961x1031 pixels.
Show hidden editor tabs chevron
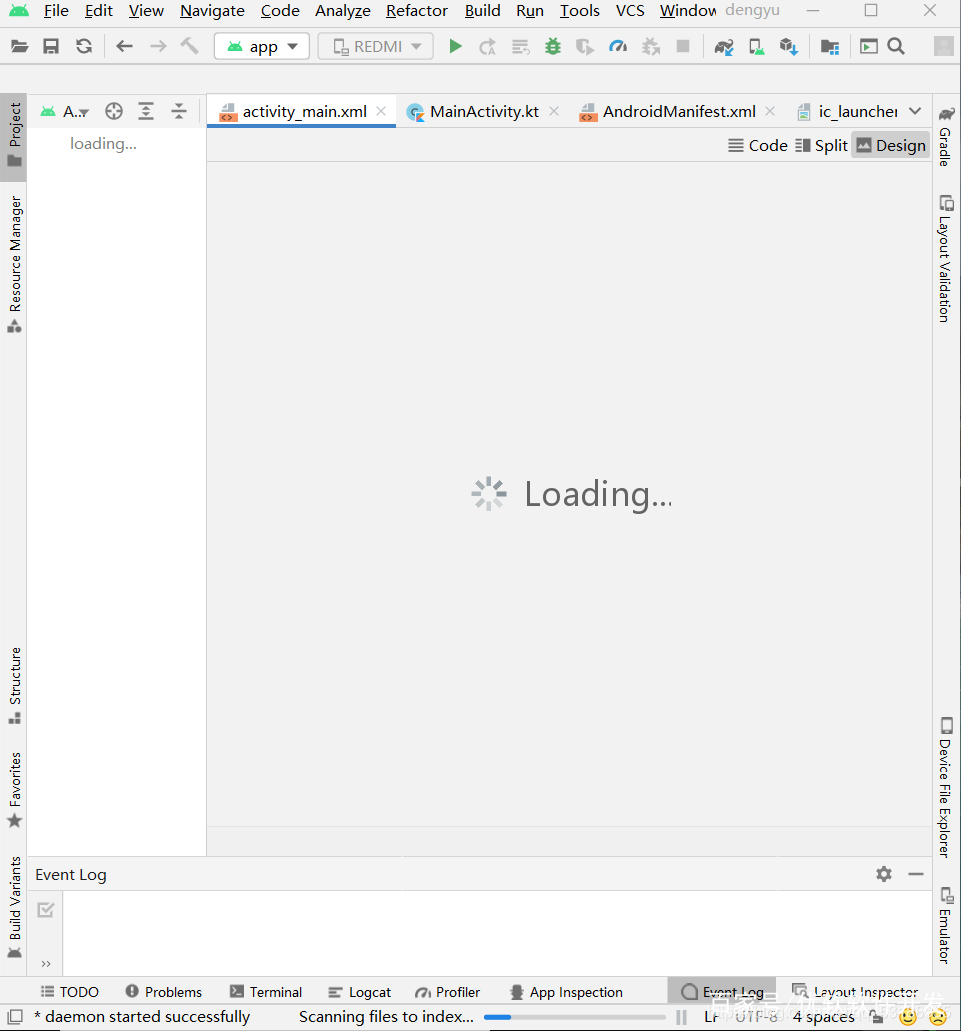point(915,111)
